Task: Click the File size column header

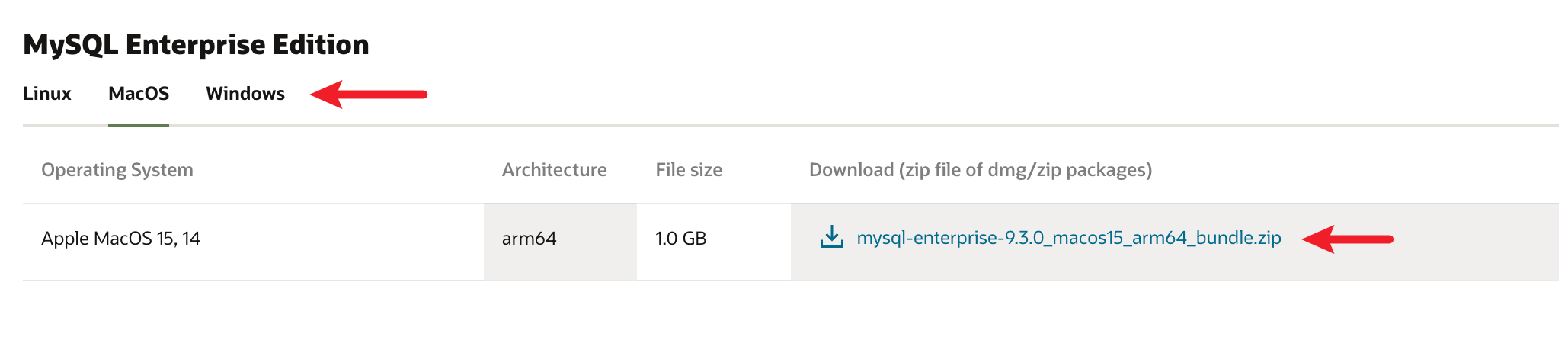Action: click(x=689, y=170)
